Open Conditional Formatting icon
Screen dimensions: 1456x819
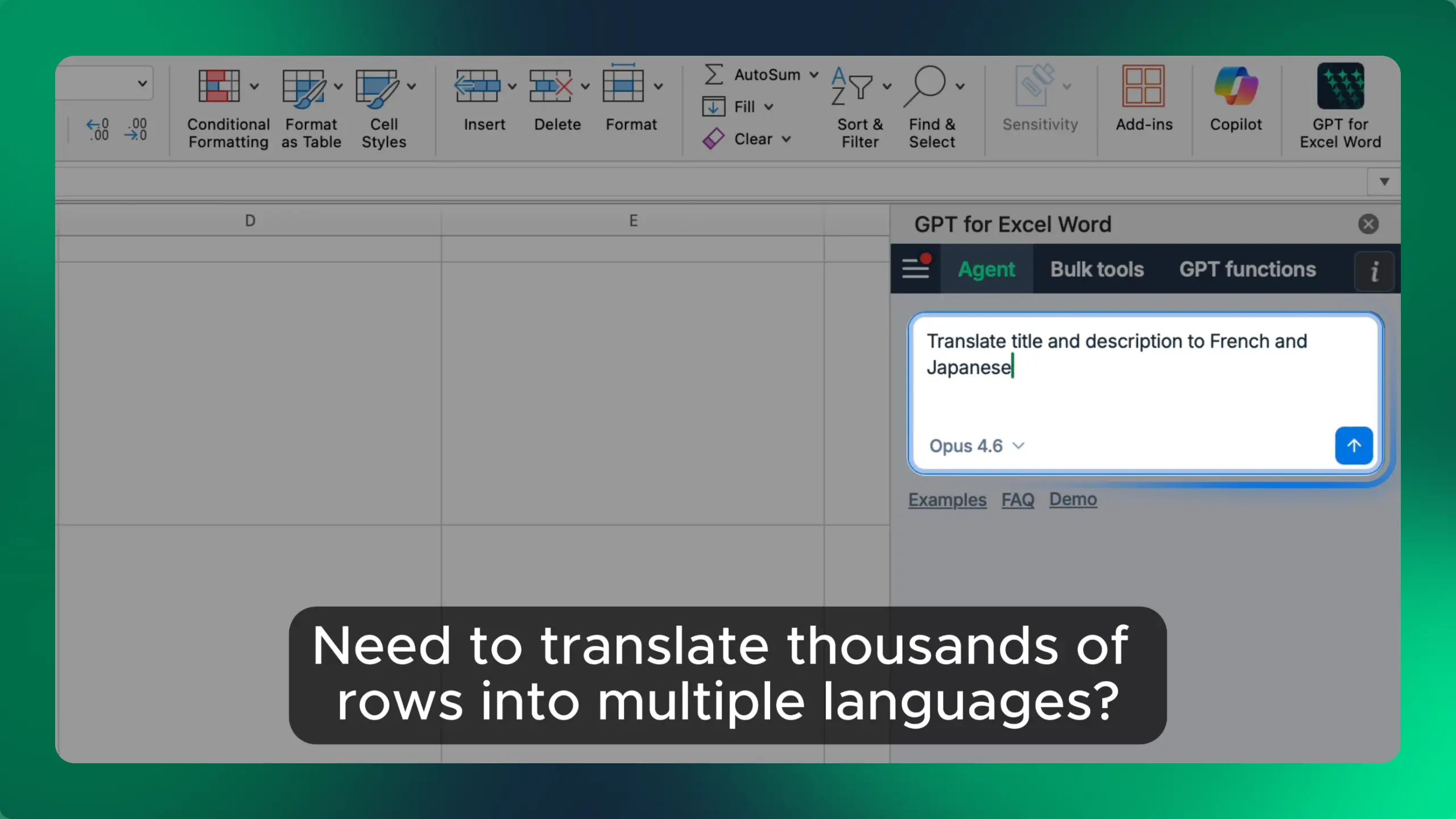tap(219, 86)
